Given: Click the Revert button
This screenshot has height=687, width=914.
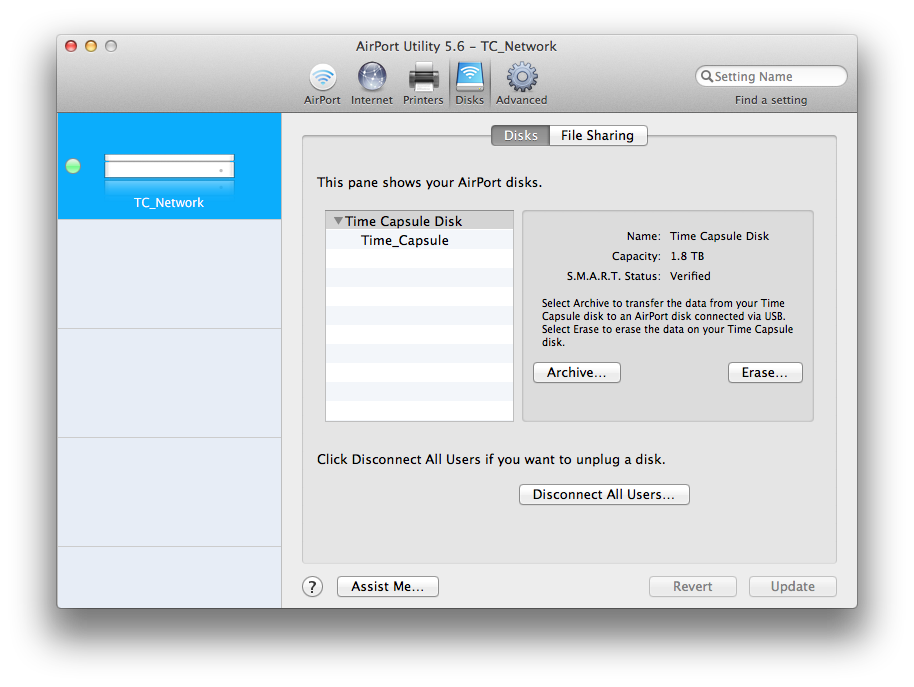Looking at the screenshot, I should click(692, 586).
